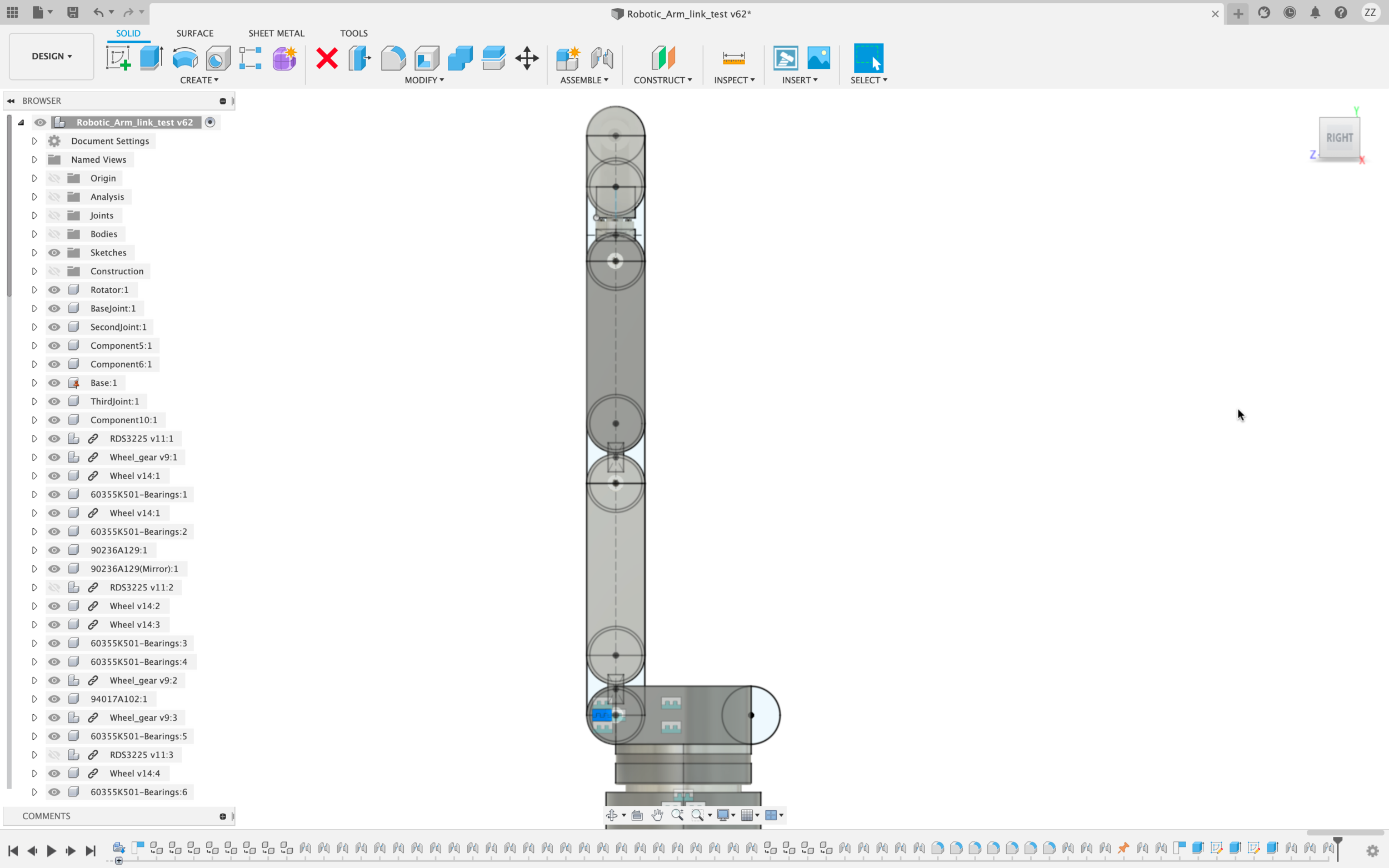Screen dimensions: 1389x868
Task: Open the CONSTRUCT menu
Action: coord(662,81)
